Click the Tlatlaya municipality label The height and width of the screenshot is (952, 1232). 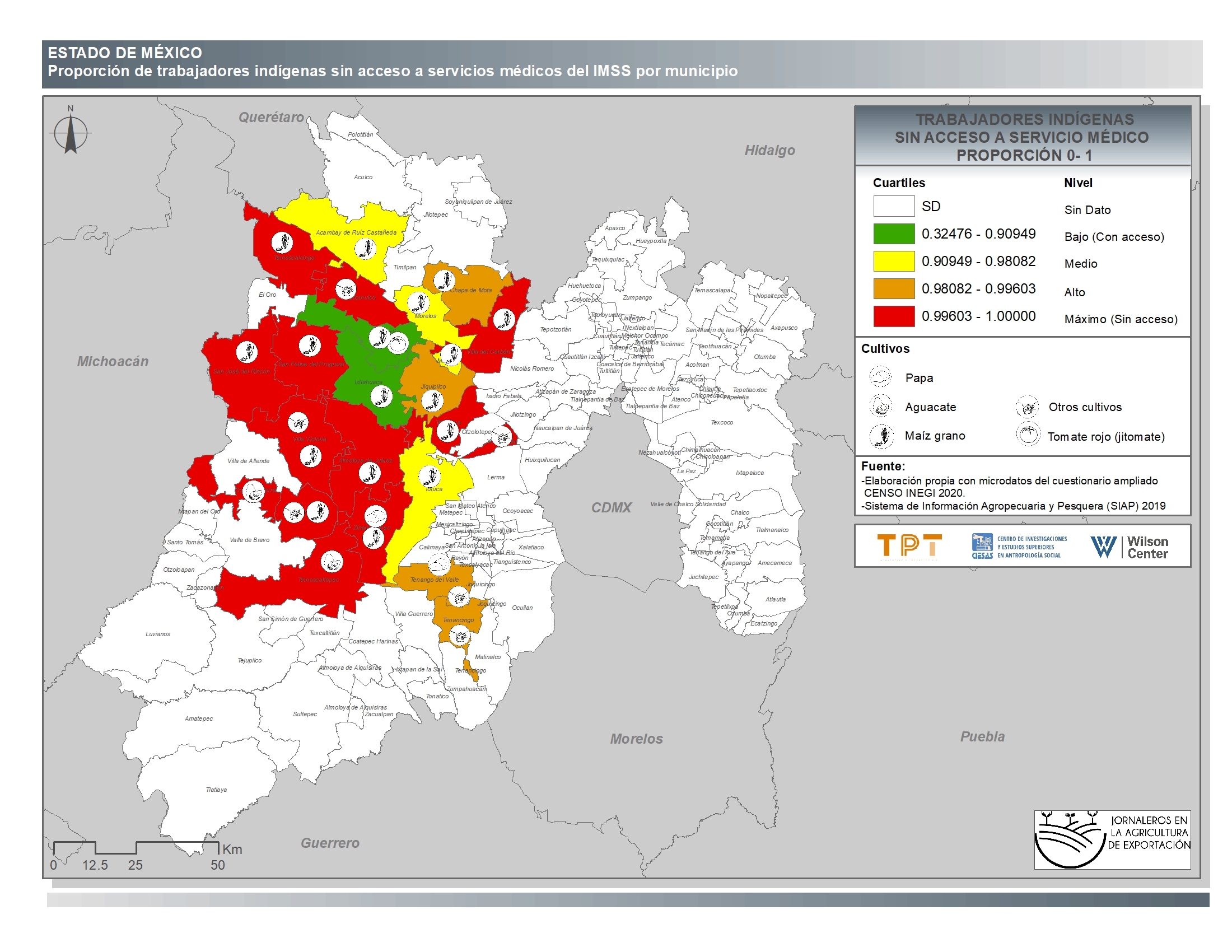216,790
